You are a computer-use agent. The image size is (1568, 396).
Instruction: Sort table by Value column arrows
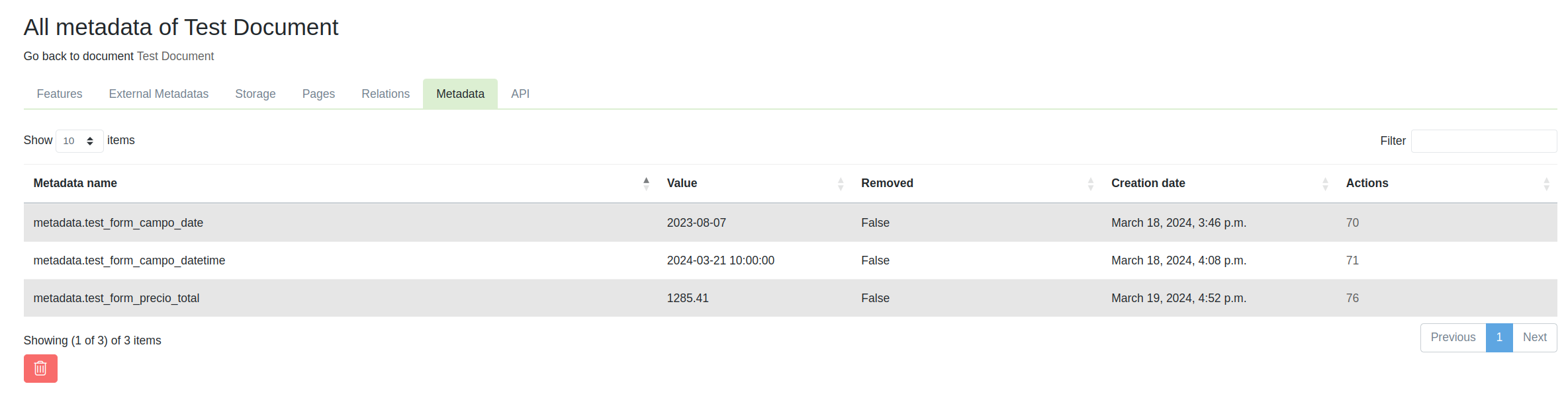[x=841, y=184]
